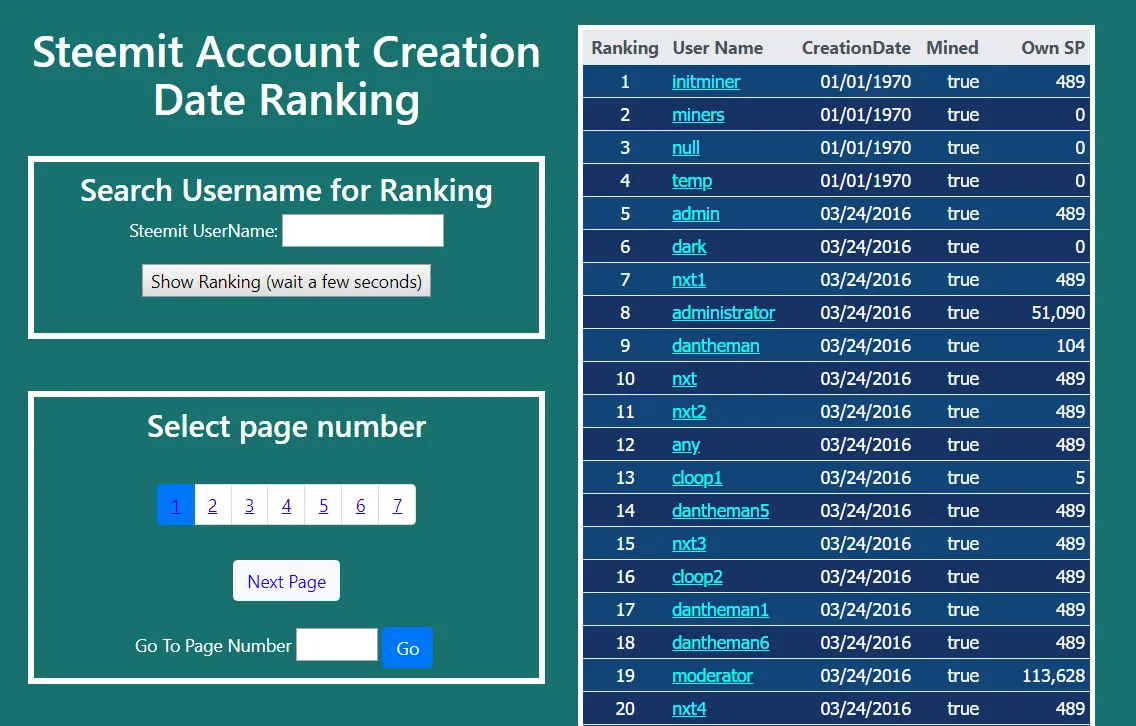Image resolution: width=1136 pixels, height=726 pixels.
Task: Click the Go To Page Number field
Action: 337,645
